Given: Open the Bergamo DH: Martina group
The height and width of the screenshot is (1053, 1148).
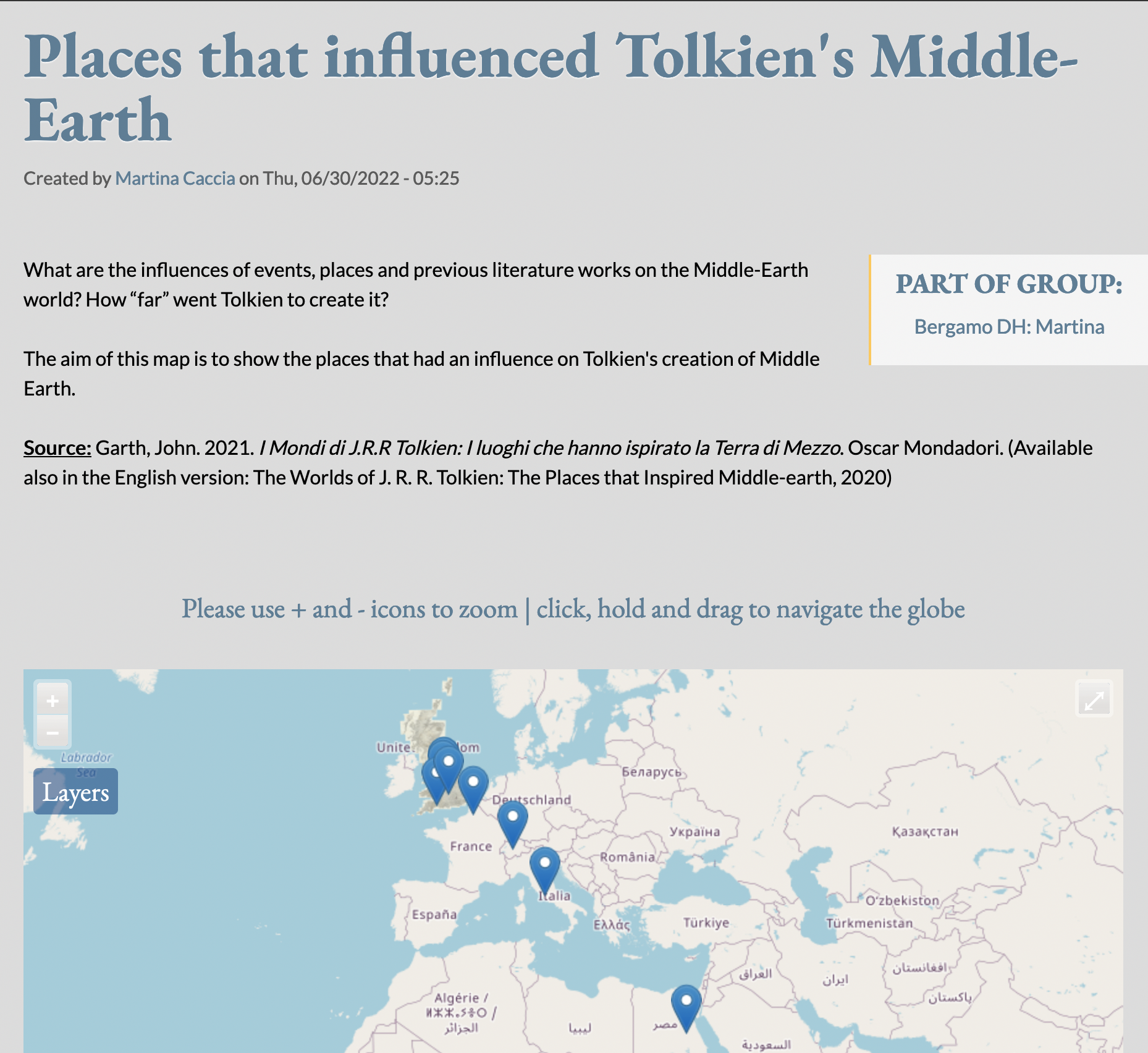Looking at the screenshot, I should pyautogui.click(x=1009, y=327).
